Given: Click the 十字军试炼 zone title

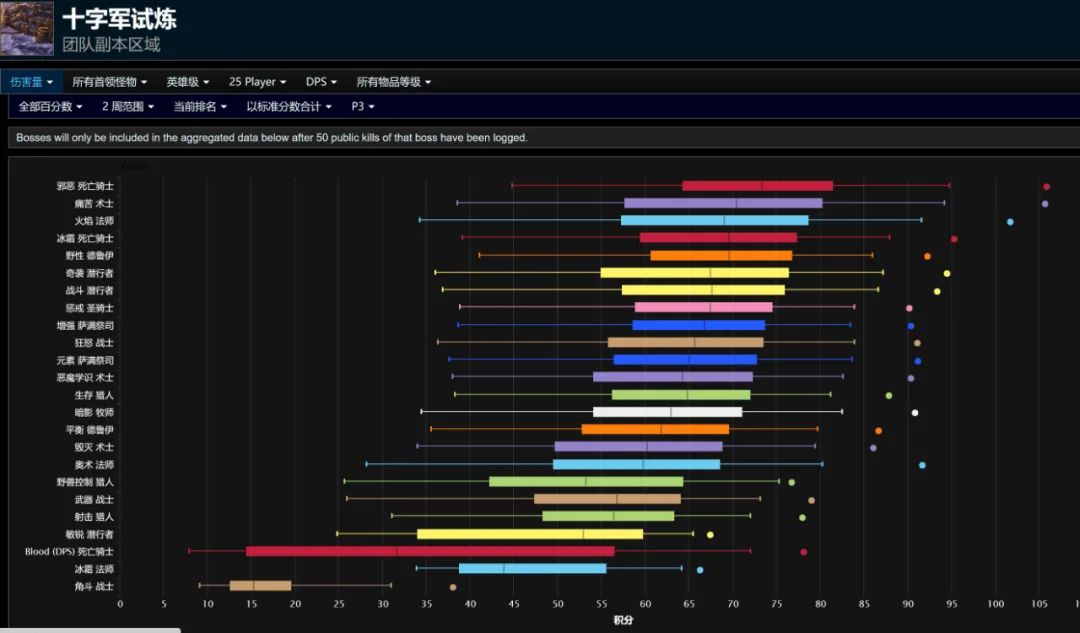Looking at the screenshot, I should [x=119, y=19].
